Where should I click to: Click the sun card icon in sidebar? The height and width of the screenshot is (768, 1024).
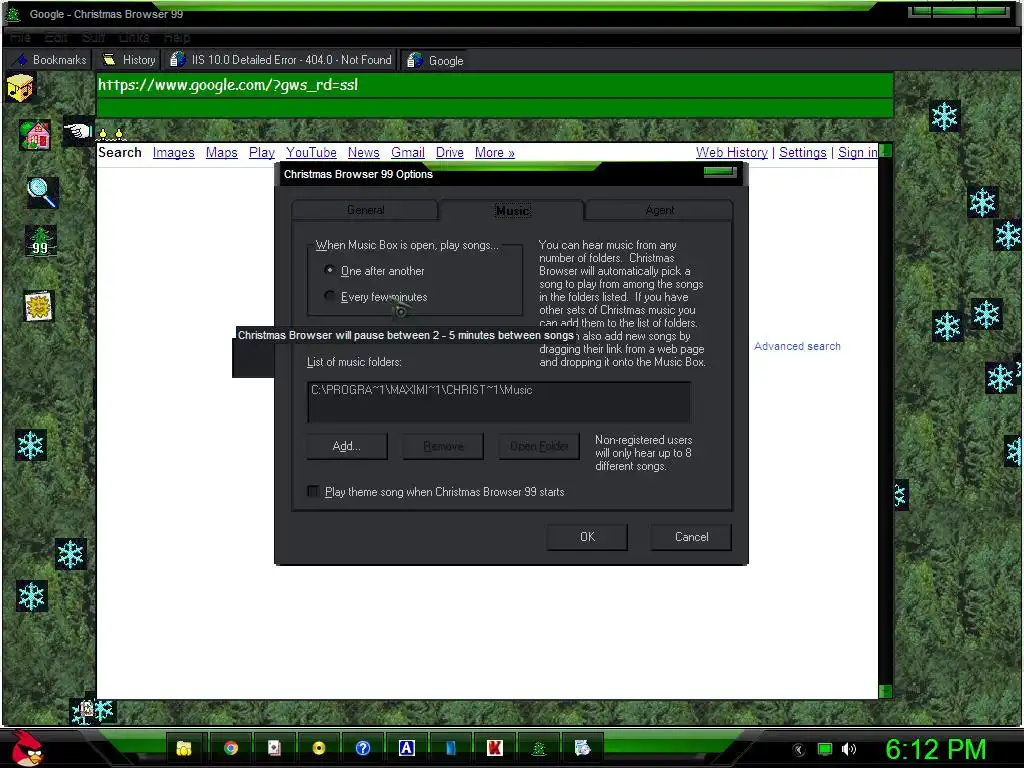39,306
